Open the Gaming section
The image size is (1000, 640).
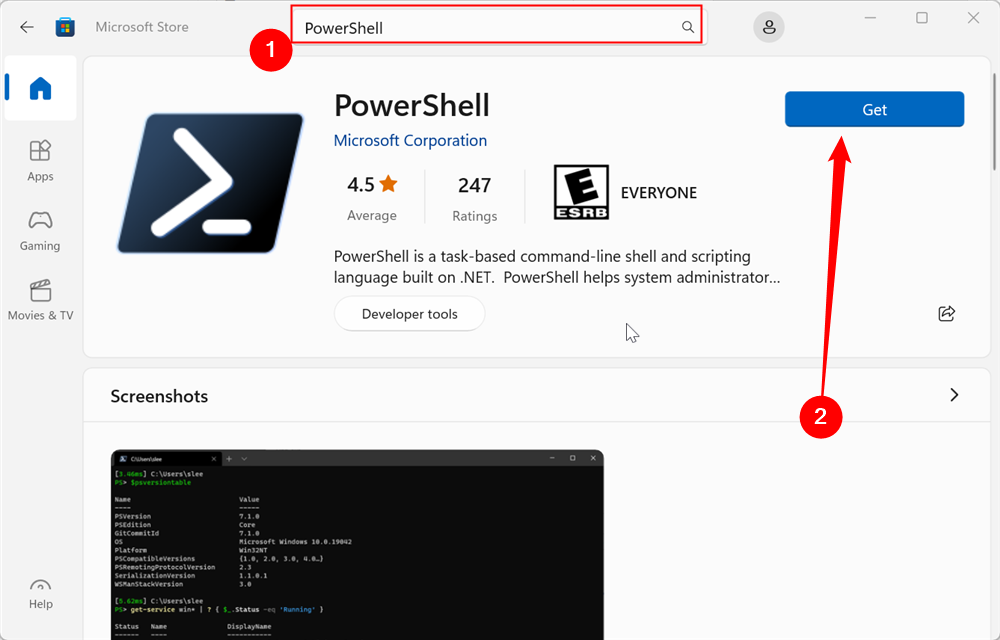[x=40, y=231]
